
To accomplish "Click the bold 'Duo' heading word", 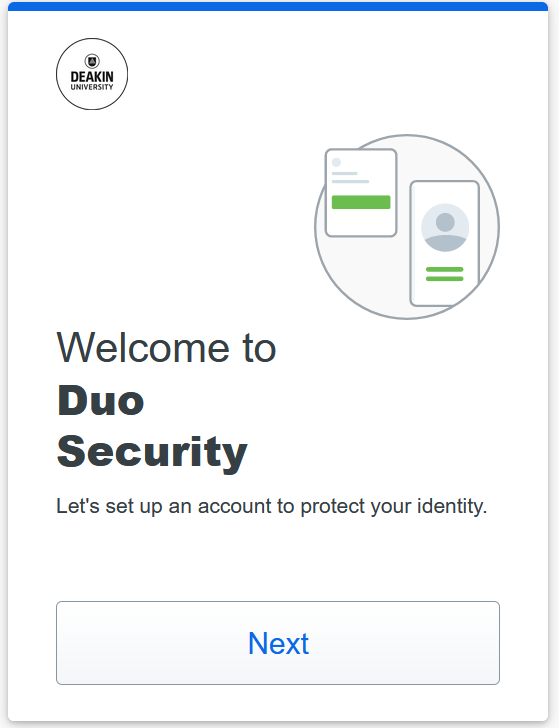I will pyautogui.click(x=100, y=400).
